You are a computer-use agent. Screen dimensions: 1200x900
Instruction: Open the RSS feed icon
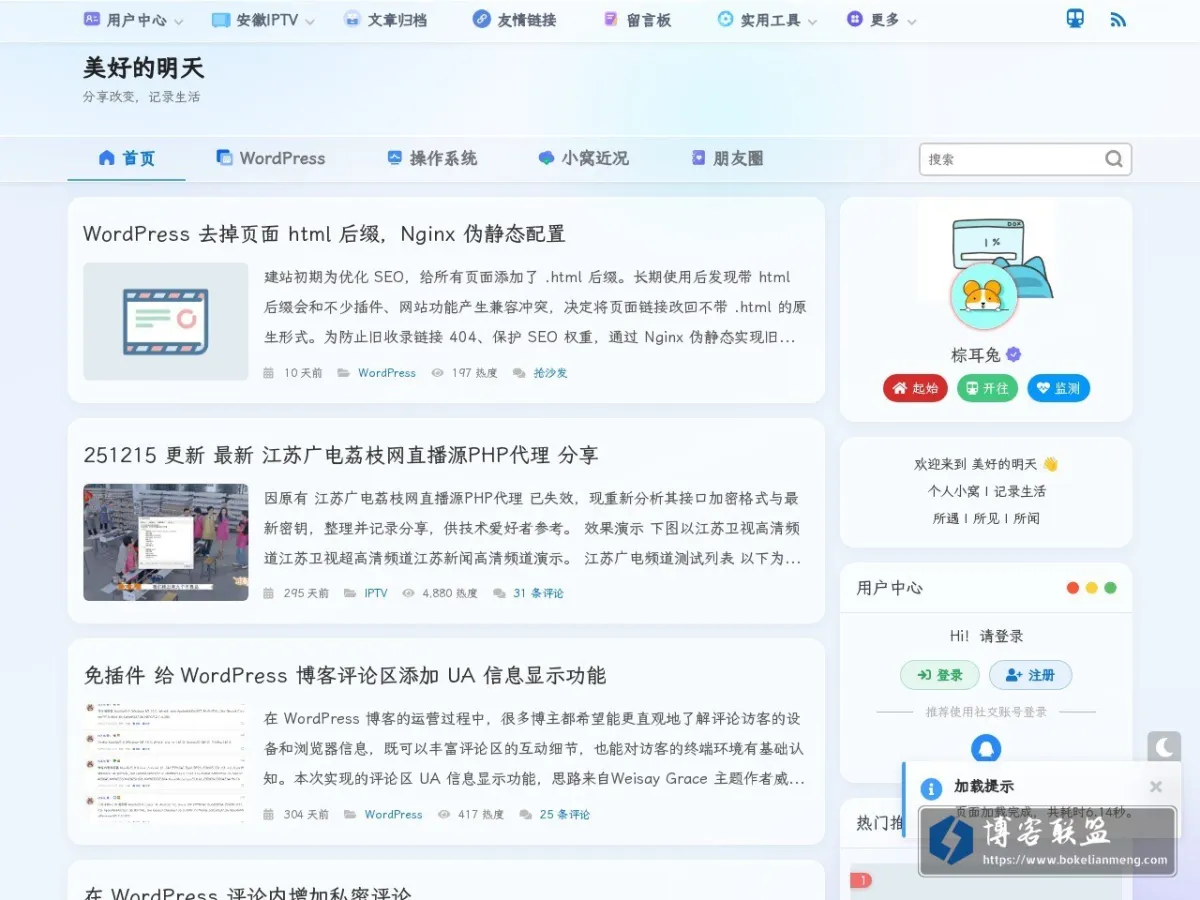click(1118, 20)
